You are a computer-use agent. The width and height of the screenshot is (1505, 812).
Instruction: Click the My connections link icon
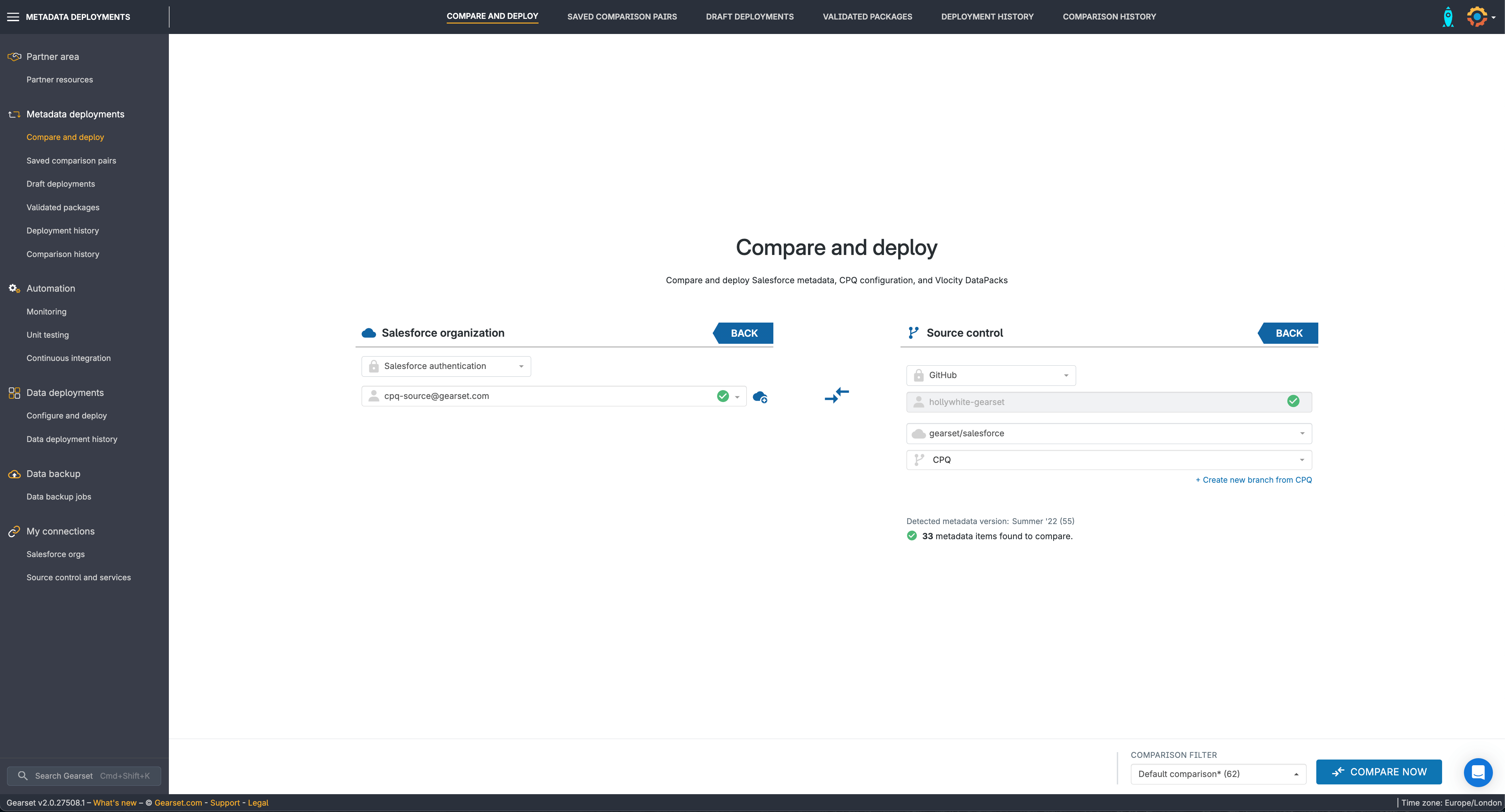tap(14, 531)
